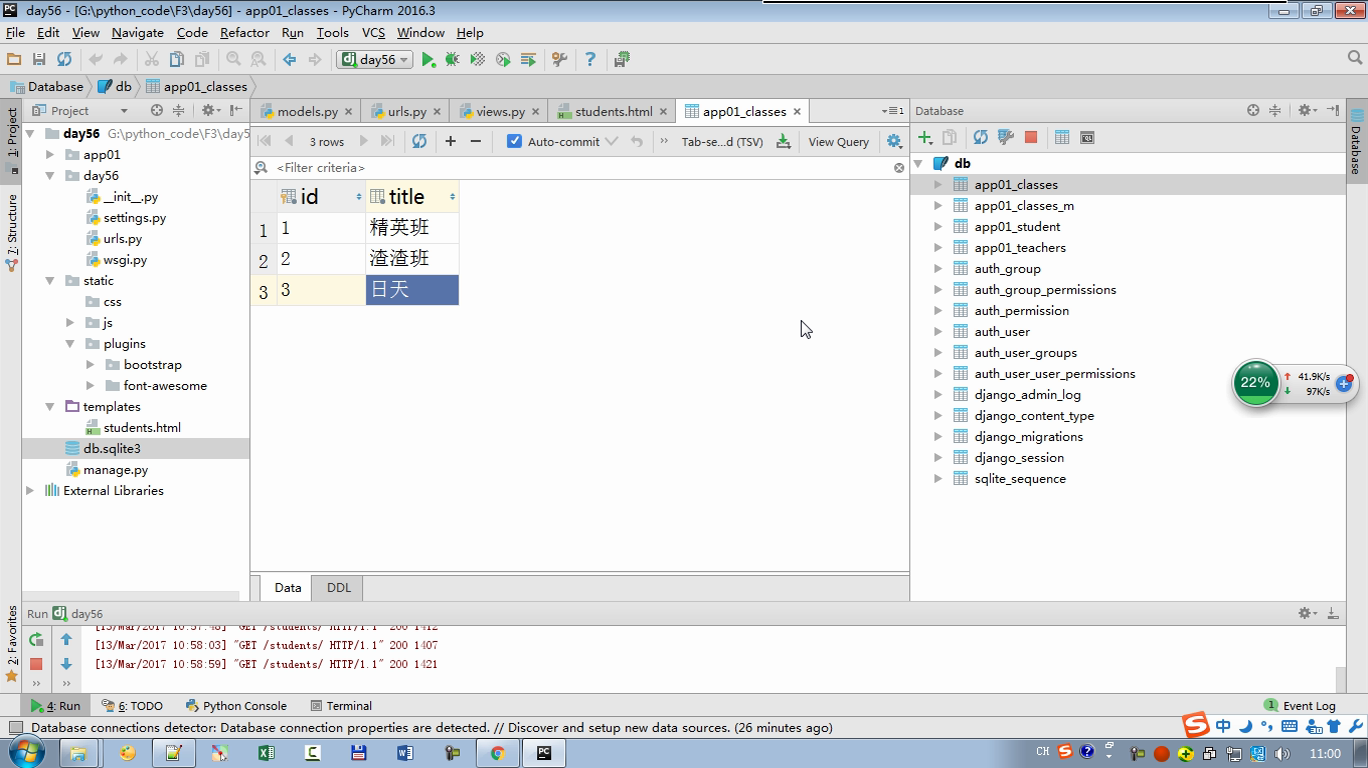Toggle the Auto-commit checkbox

515,141
